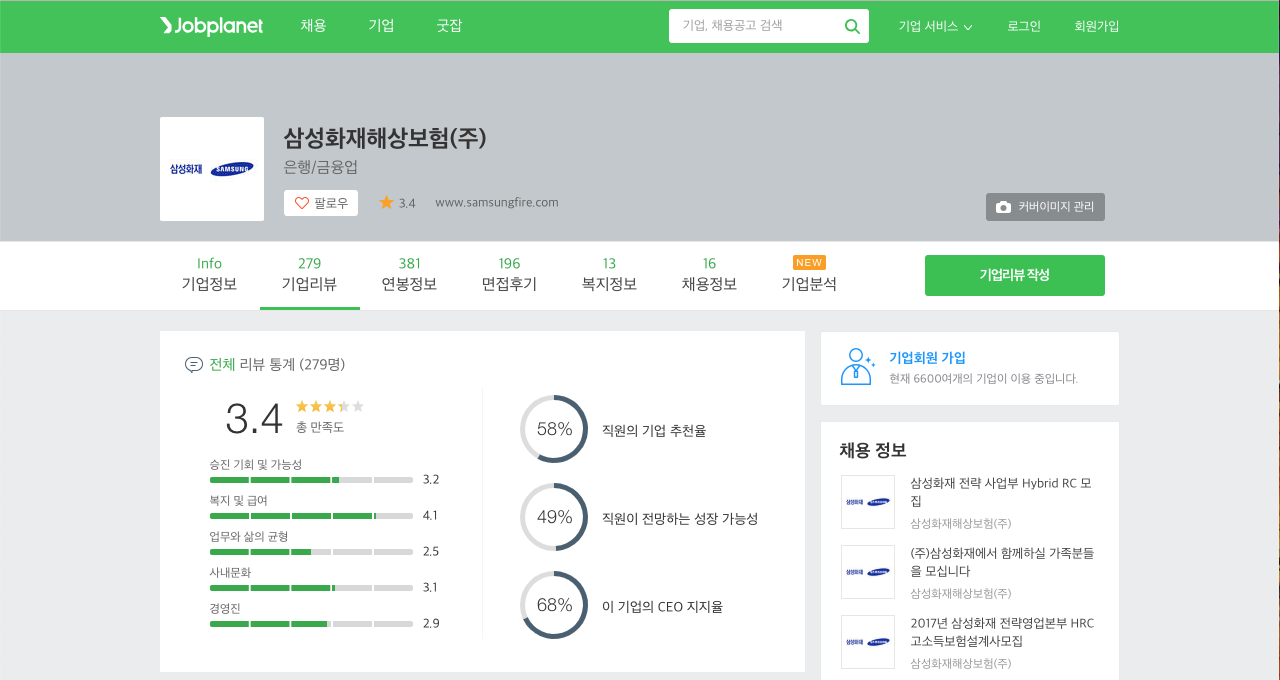Click the 기업리뷰 작성 button
Image resolution: width=1280 pixels, height=680 pixels.
[x=1015, y=275]
